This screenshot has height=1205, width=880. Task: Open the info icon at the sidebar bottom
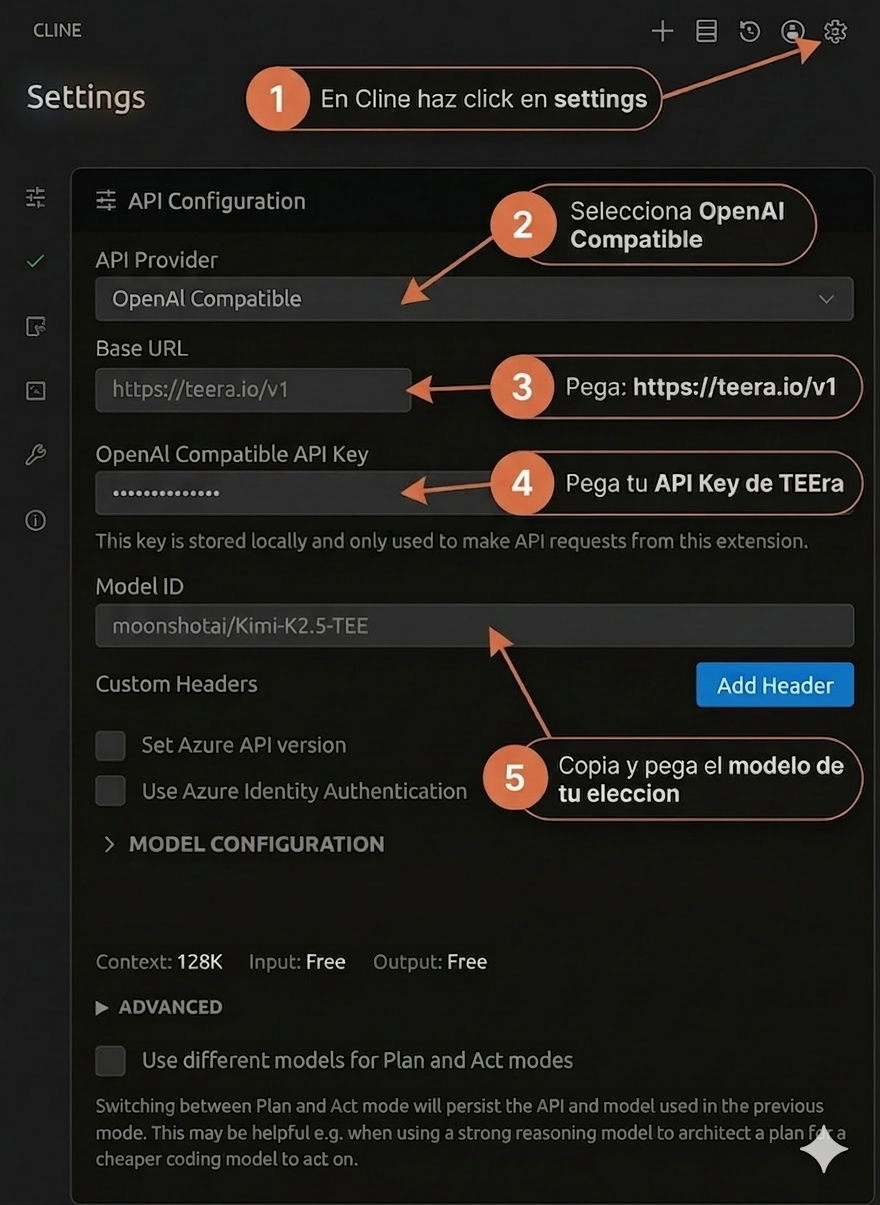35,520
